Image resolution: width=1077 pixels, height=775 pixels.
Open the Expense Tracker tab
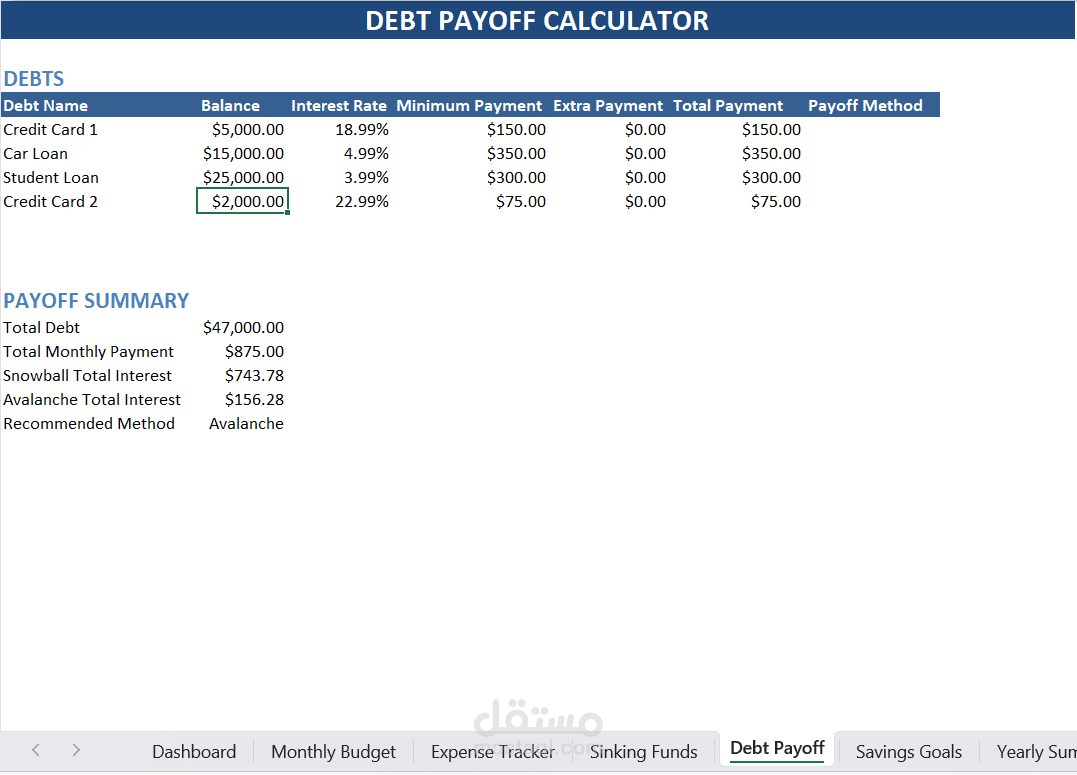coord(492,752)
